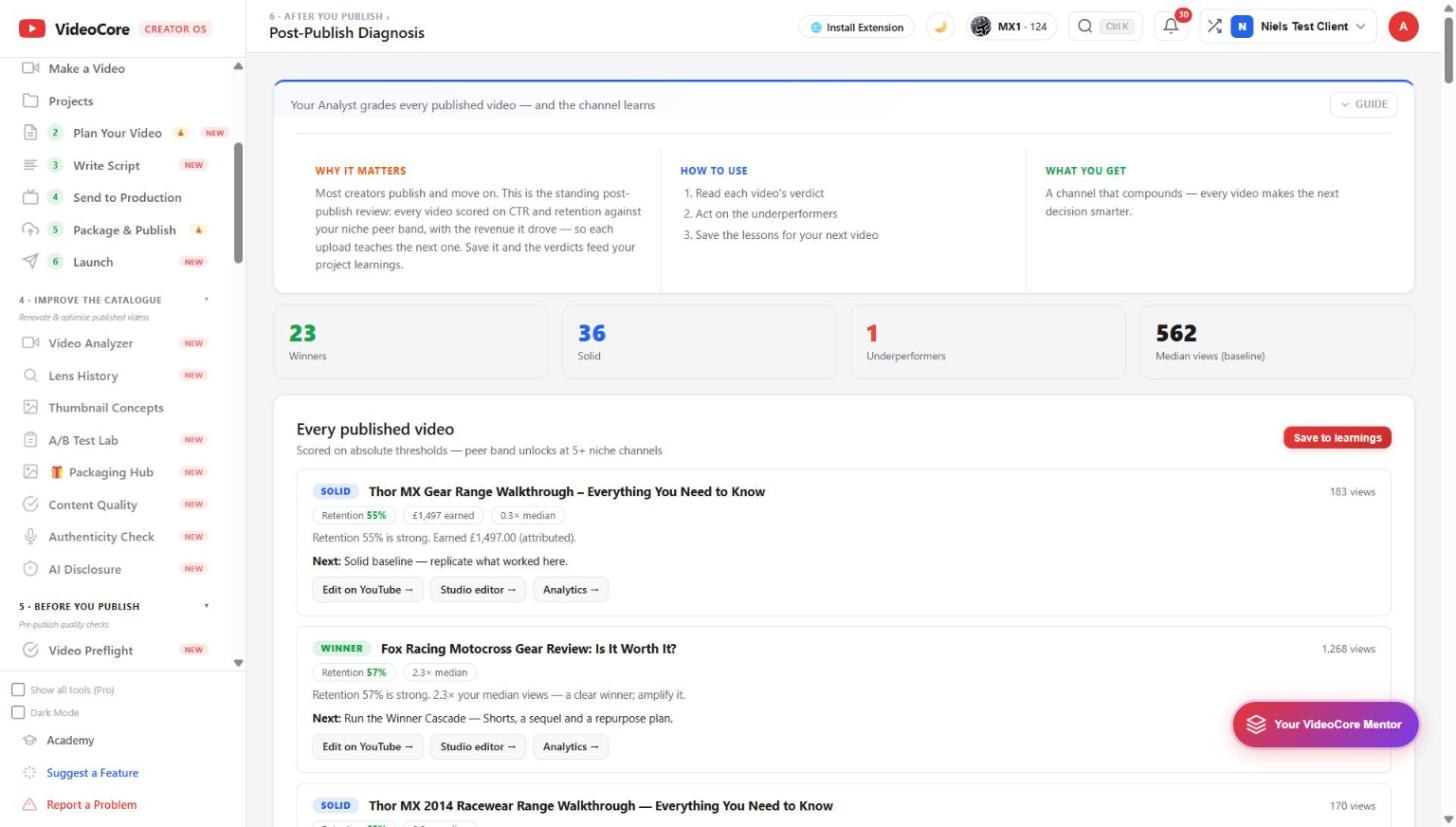The height and width of the screenshot is (827, 1456).
Task: Click the Projects folder icon
Action: point(31,101)
